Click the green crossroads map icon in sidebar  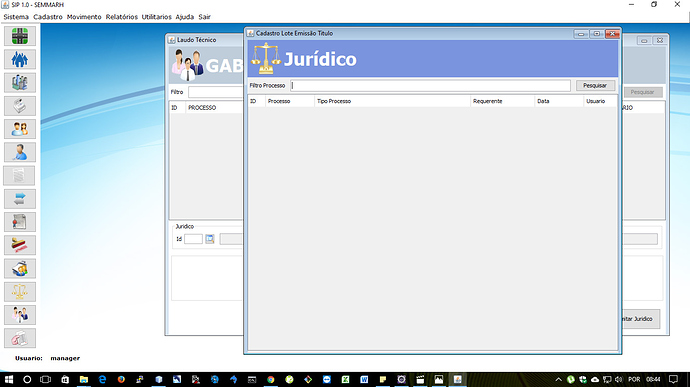(20, 36)
